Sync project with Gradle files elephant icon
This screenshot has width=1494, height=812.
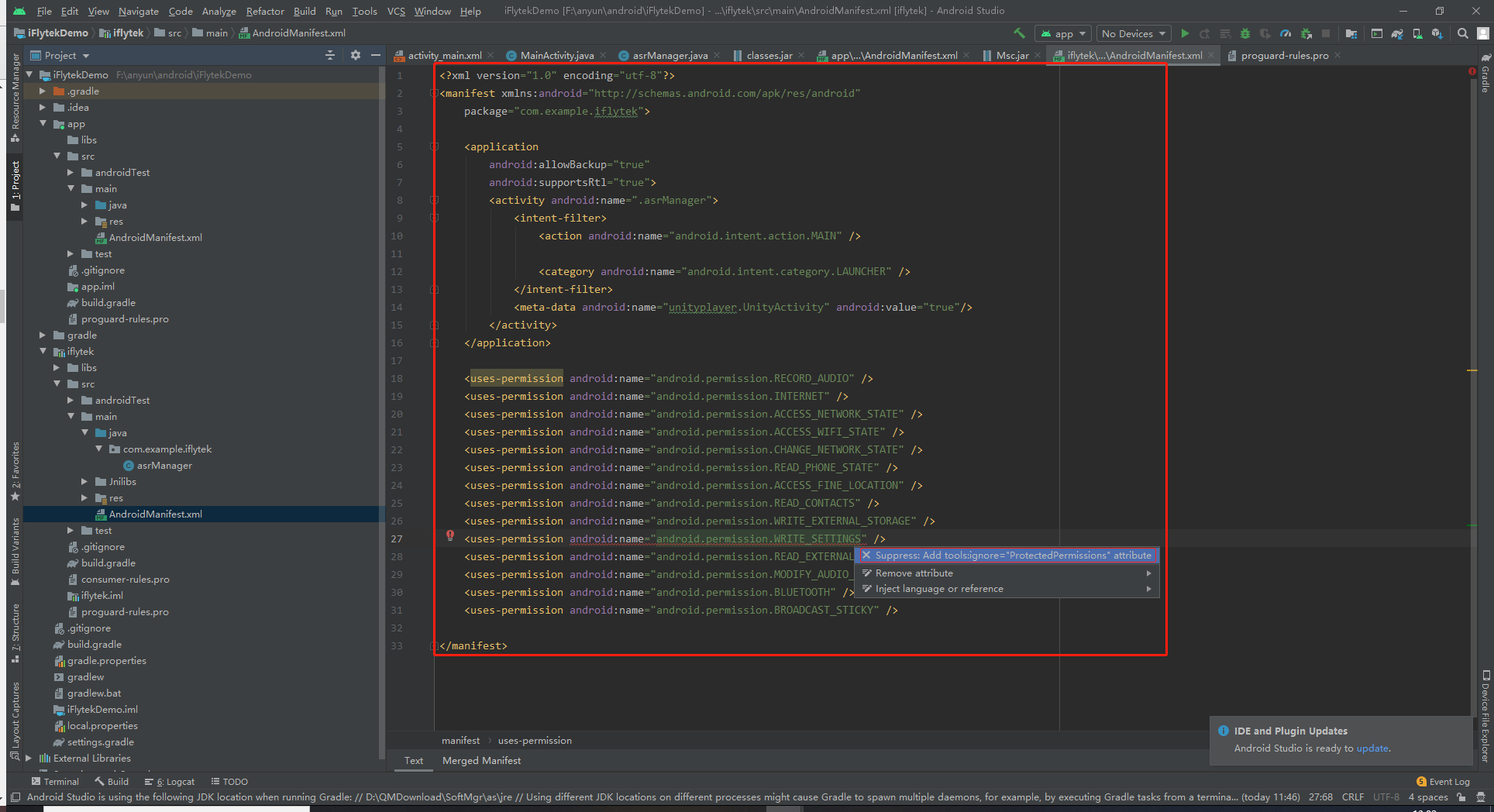point(1397,33)
